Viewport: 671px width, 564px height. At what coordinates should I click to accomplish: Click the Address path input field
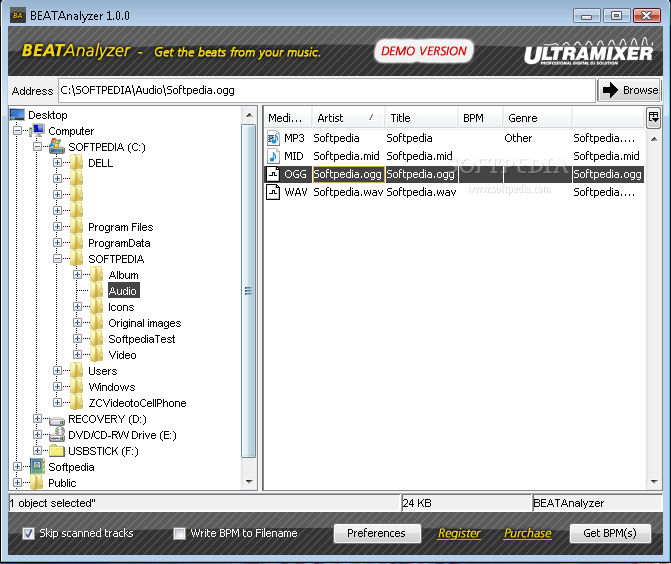coord(327,90)
